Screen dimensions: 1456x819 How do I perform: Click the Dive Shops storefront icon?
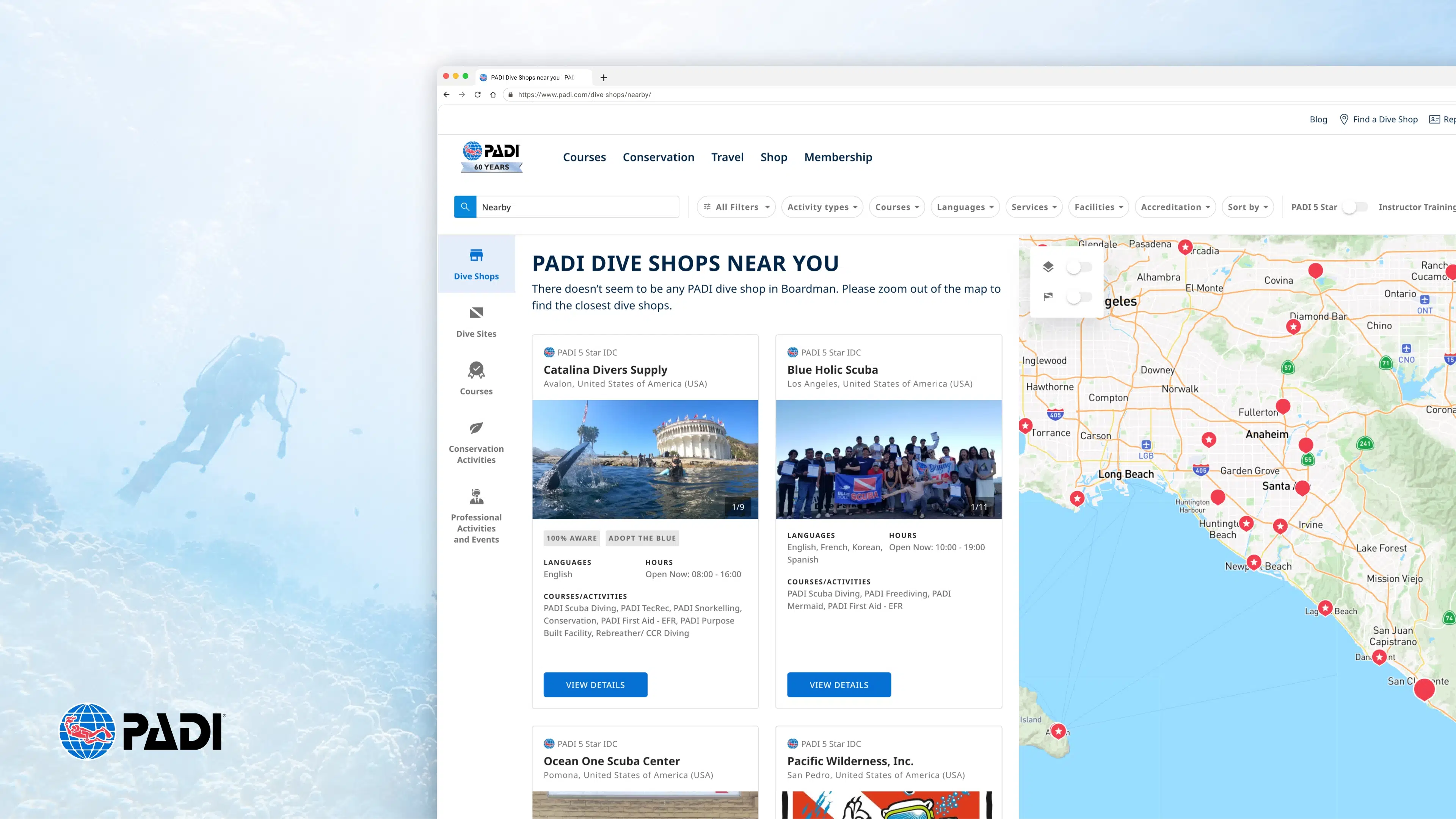pyautogui.click(x=477, y=255)
